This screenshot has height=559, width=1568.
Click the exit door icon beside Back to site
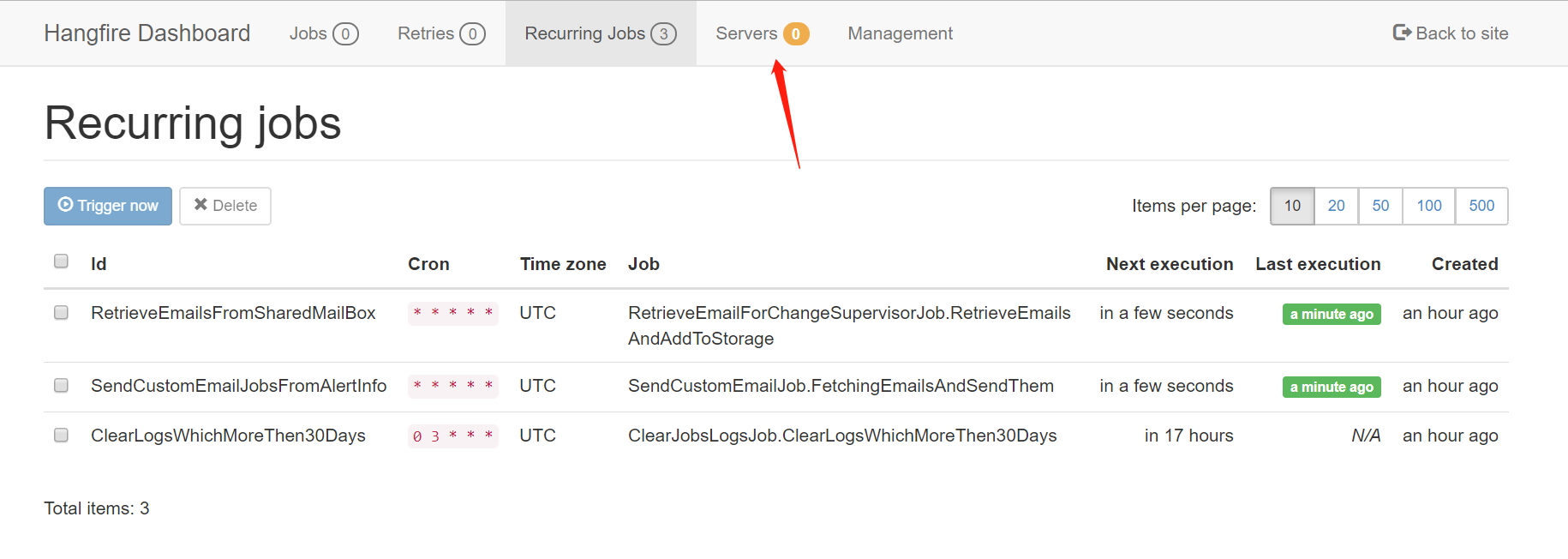[1402, 32]
